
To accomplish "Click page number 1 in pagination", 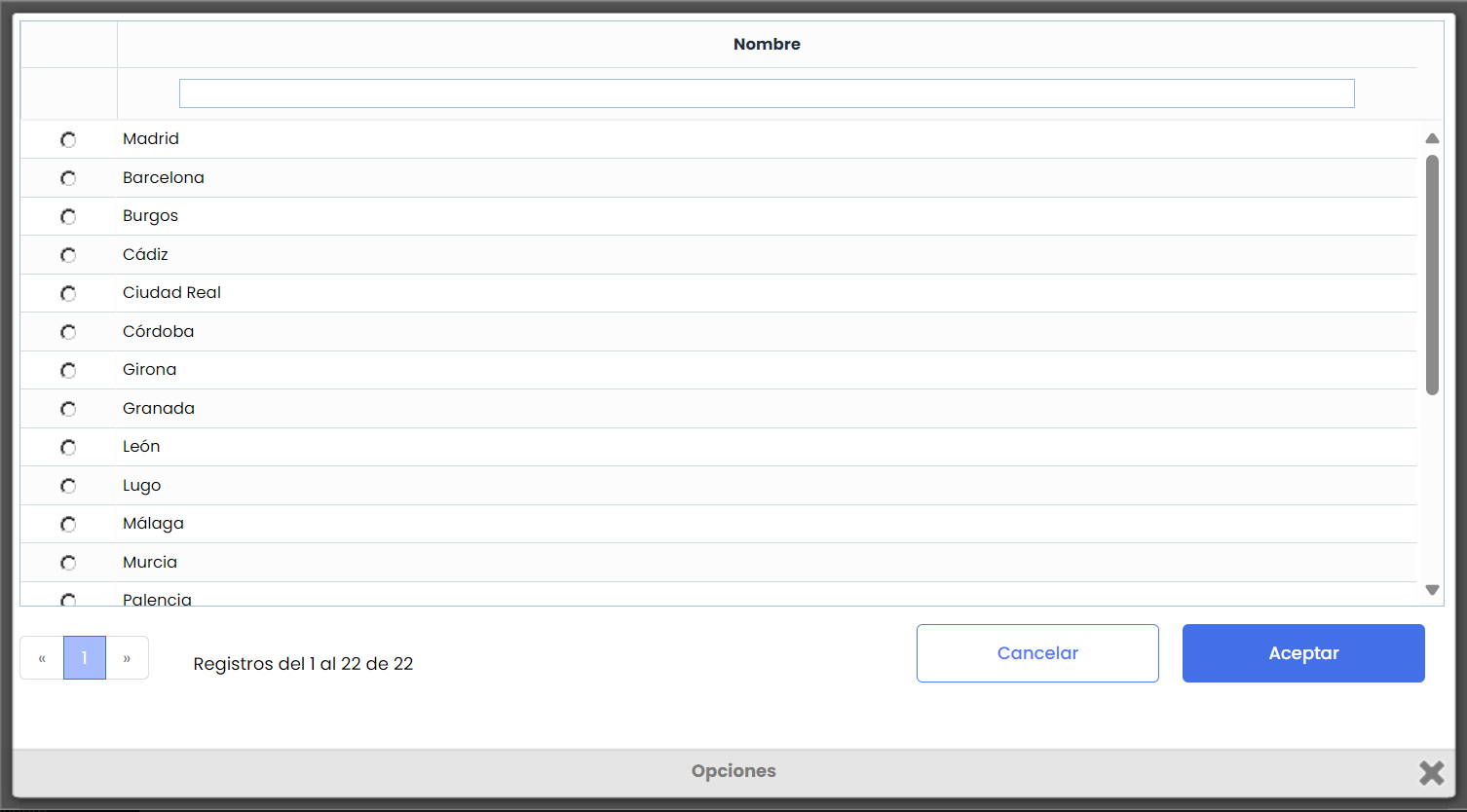I will tap(85, 658).
